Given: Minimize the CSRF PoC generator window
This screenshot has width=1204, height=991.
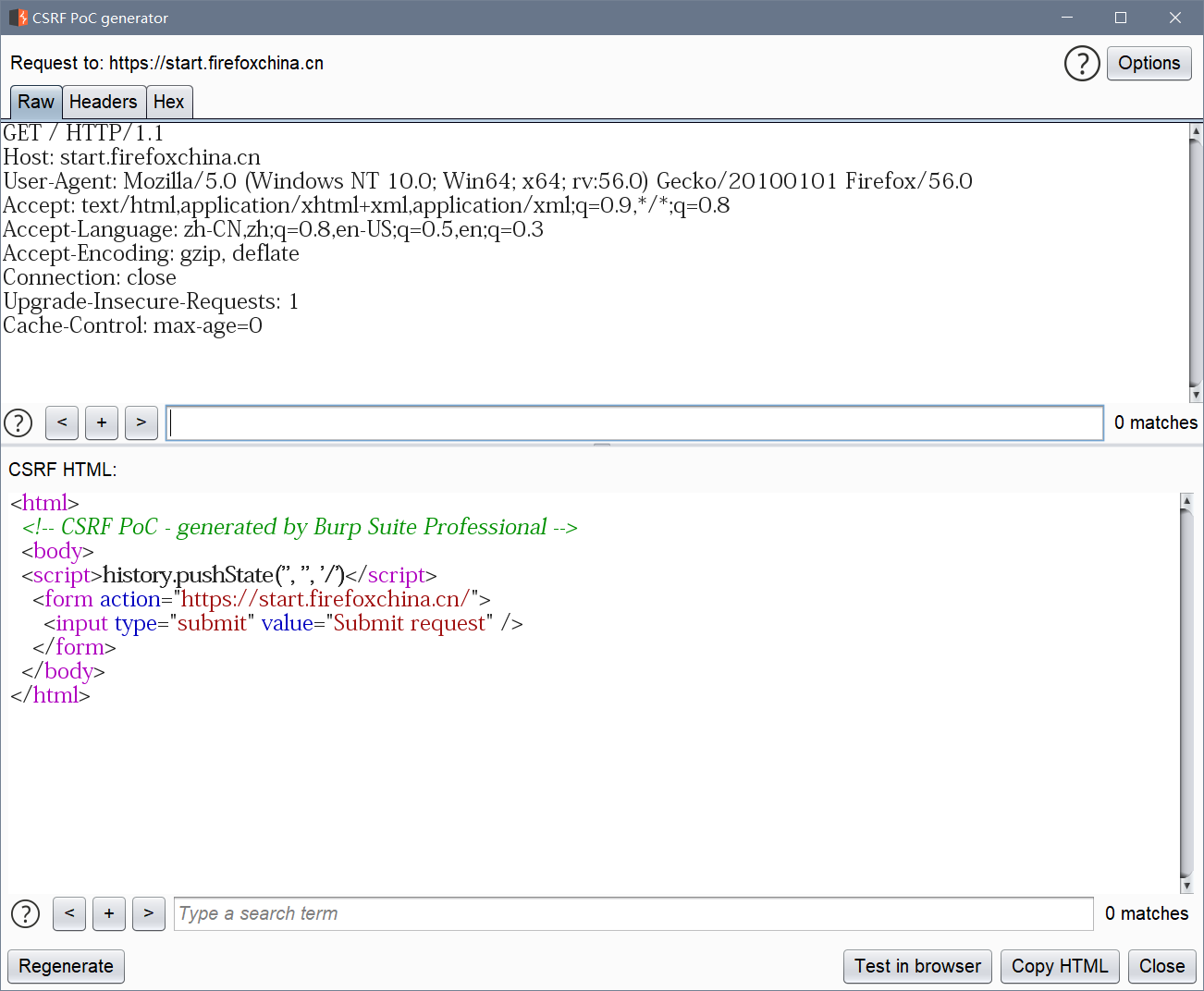Looking at the screenshot, I should click(x=1067, y=18).
